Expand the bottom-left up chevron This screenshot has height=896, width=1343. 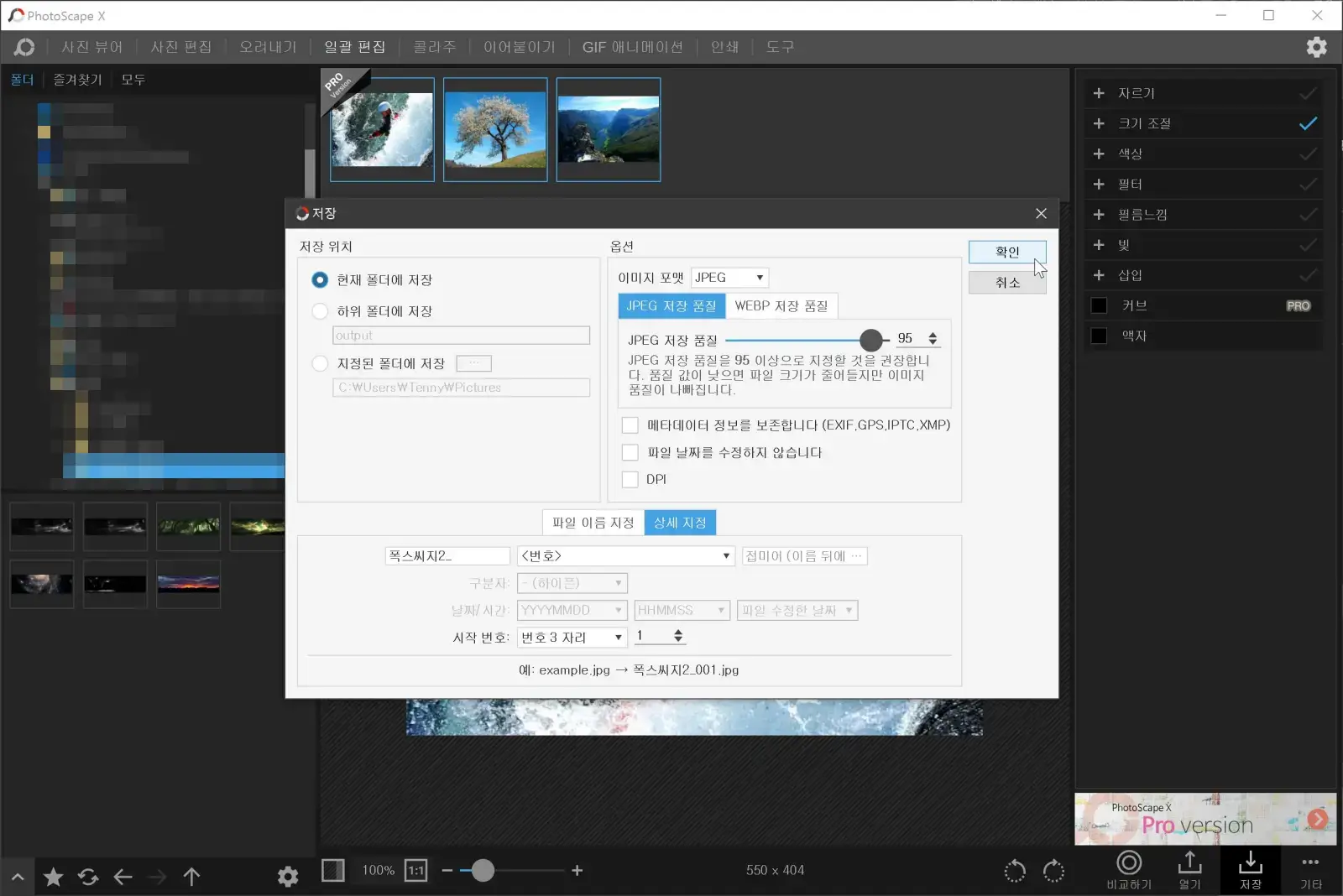pyautogui.click(x=18, y=878)
